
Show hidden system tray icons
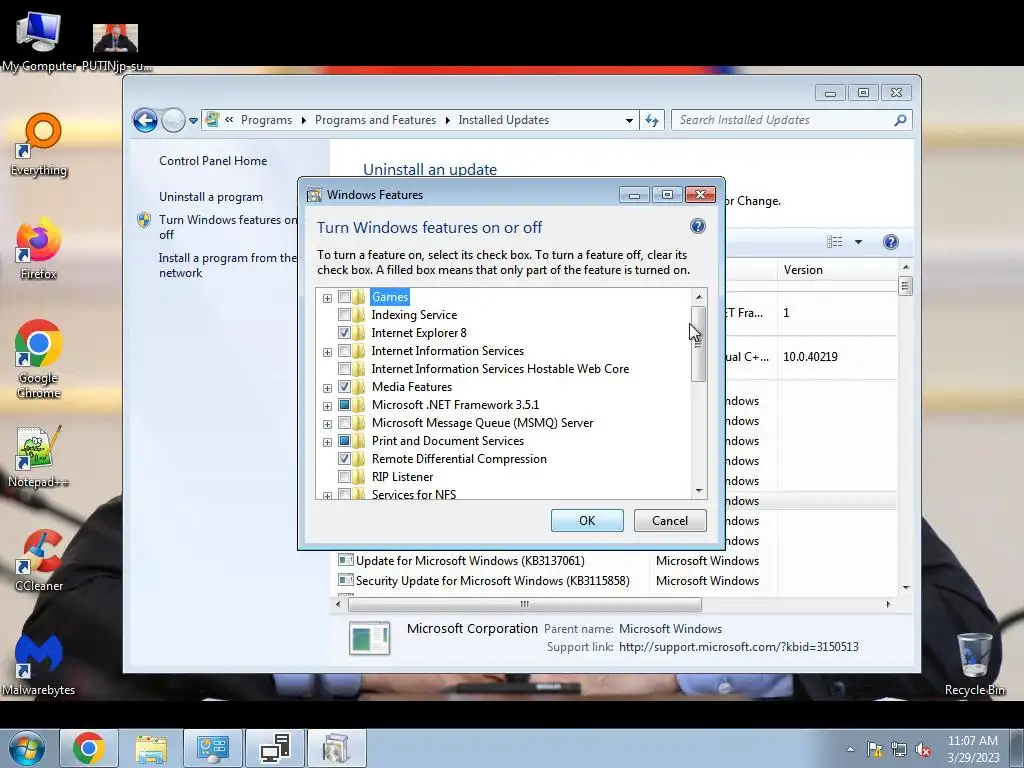[x=850, y=749]
